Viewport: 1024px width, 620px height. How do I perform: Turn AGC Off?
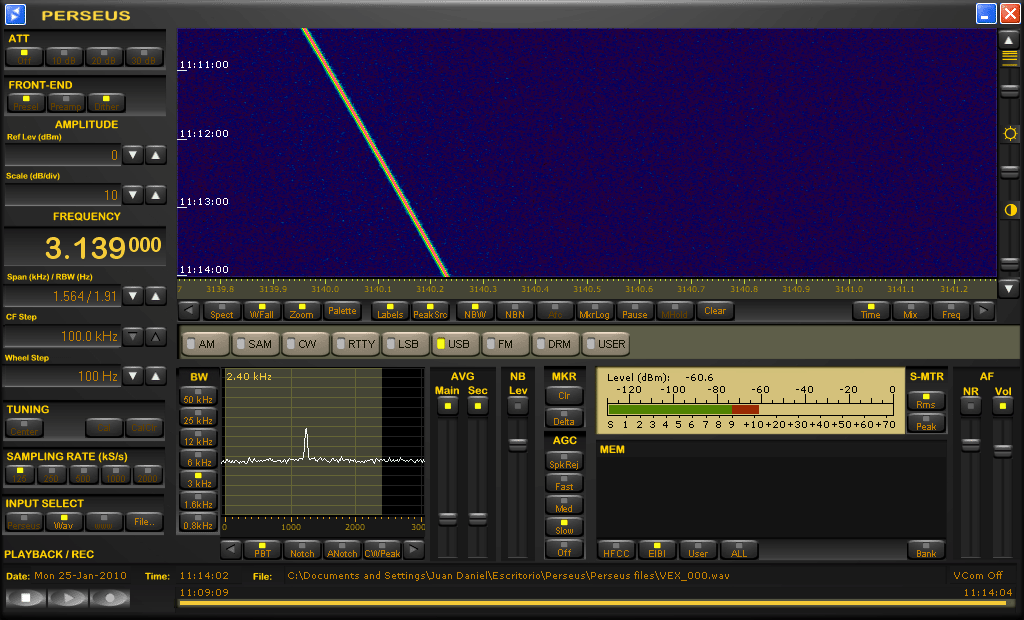[x=564, y=549]
